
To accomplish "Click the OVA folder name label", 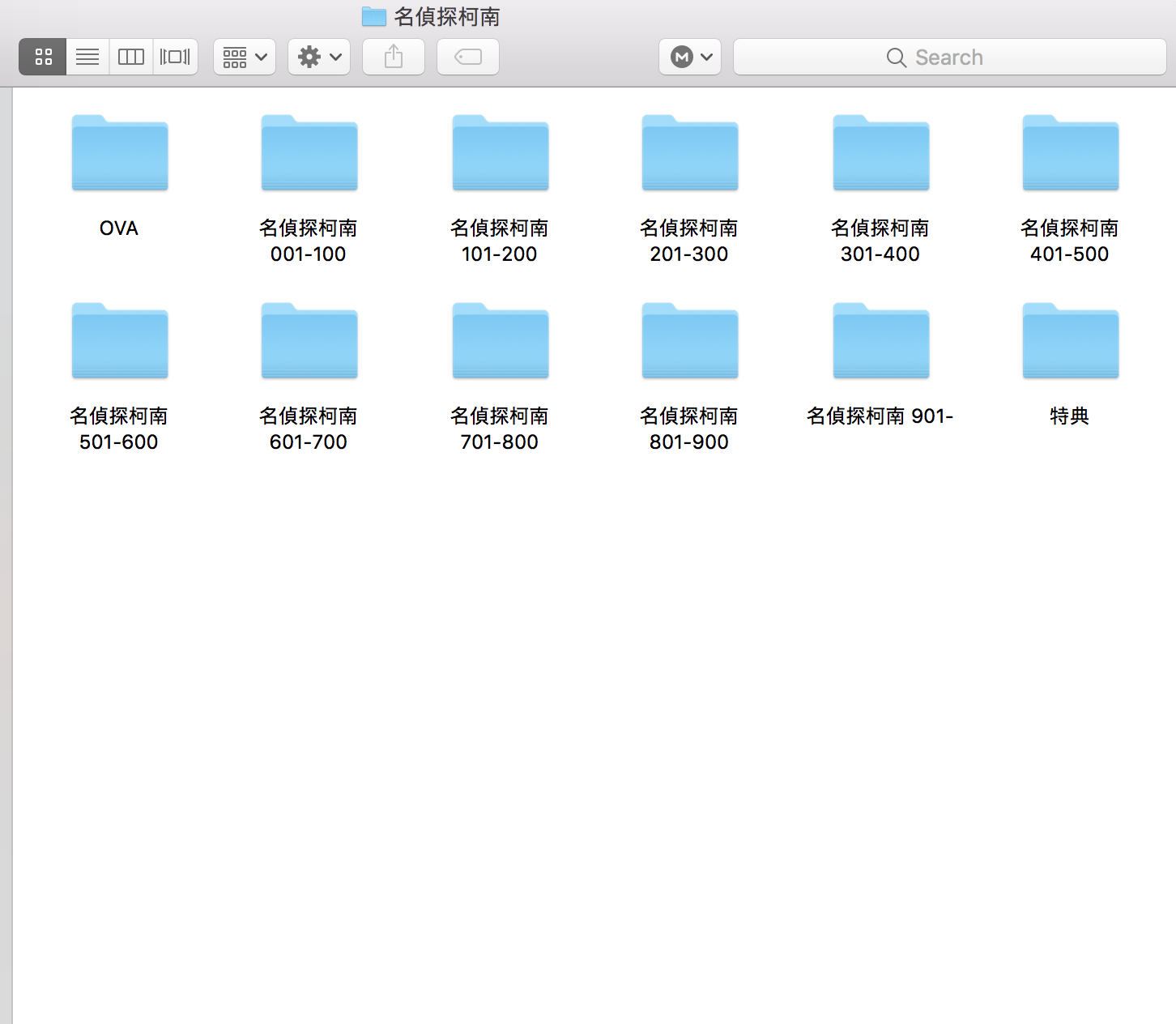I will point(119,228).
